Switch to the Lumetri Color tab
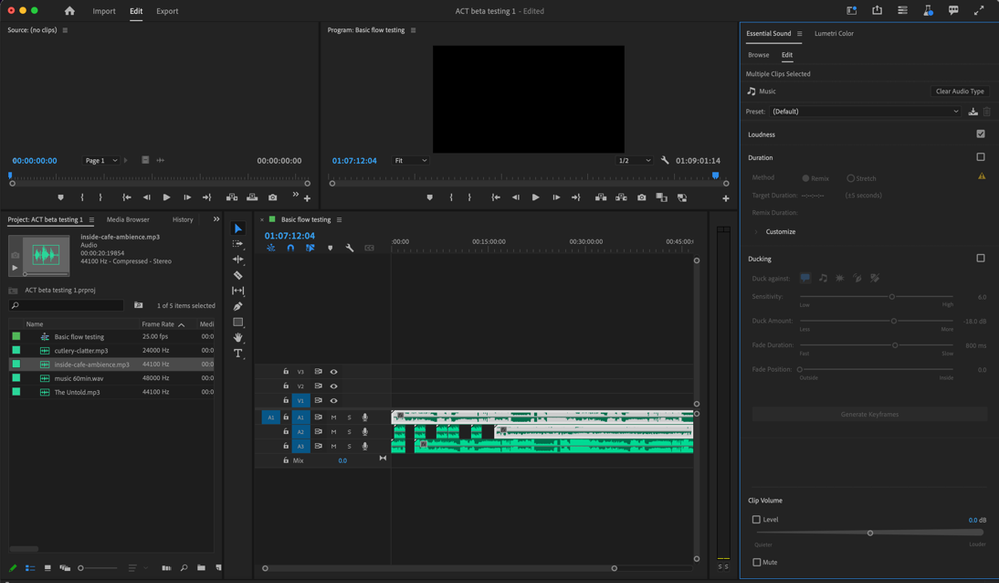Image resolution: width=999 pixels, height=583 pixels. 834,34
